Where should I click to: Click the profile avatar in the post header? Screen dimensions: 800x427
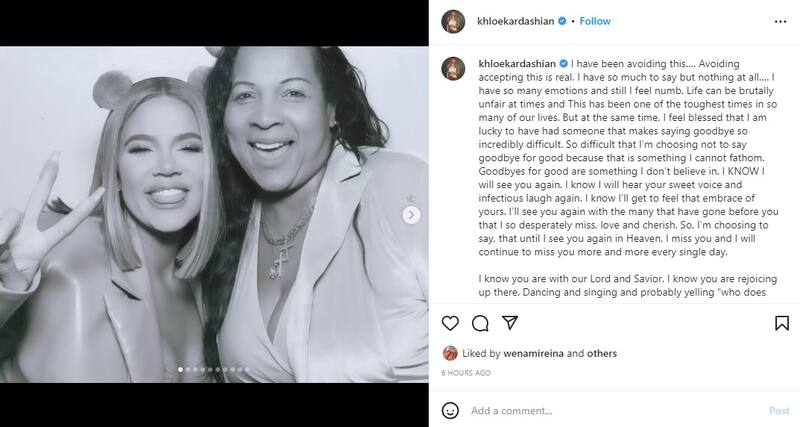452,20
